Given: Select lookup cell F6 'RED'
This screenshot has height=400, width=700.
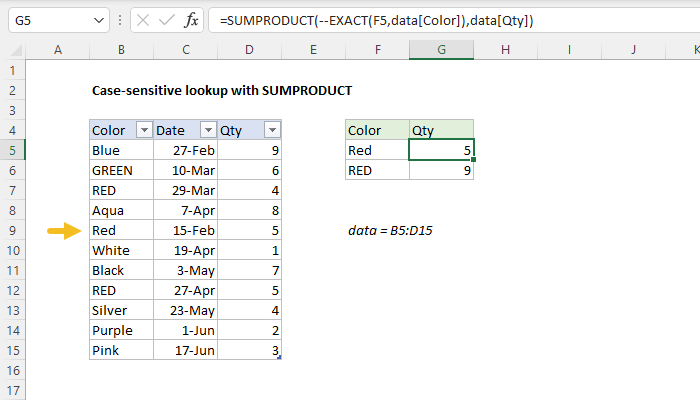Looking at the screenshot, I should (378, 171).
